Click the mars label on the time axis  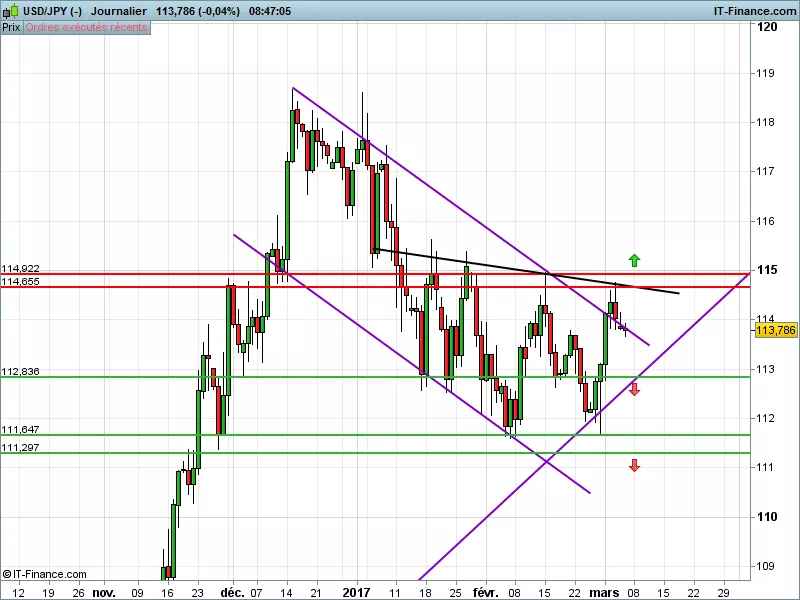[604, 592]
